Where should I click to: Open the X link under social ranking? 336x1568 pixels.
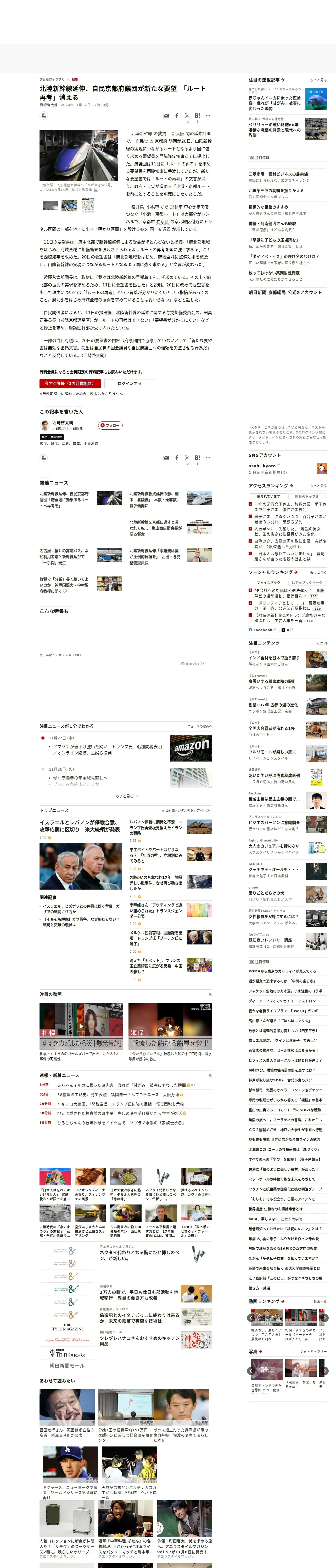[x=288, y=630]
